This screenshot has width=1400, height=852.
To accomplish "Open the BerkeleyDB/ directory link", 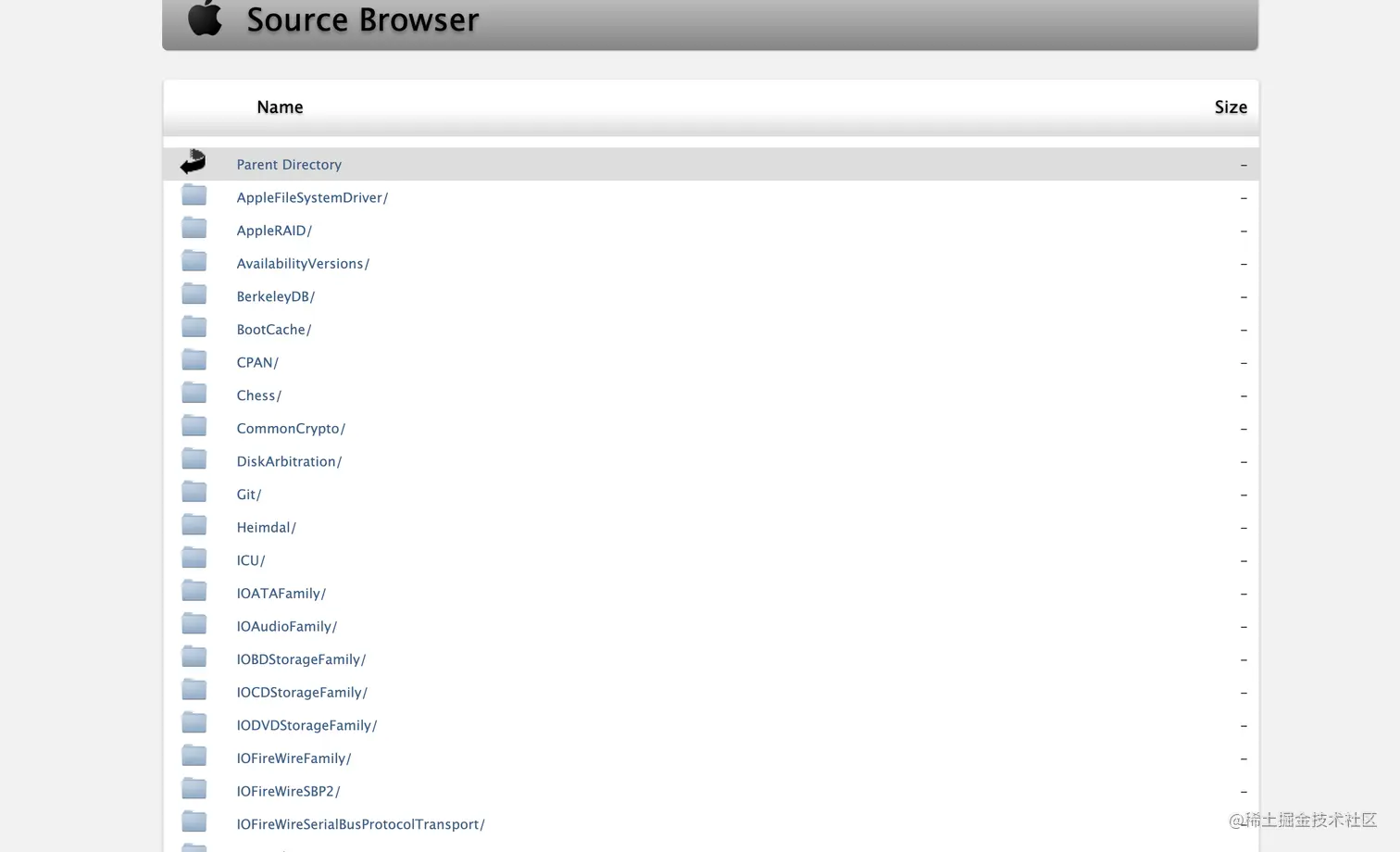I will (276, 296).
